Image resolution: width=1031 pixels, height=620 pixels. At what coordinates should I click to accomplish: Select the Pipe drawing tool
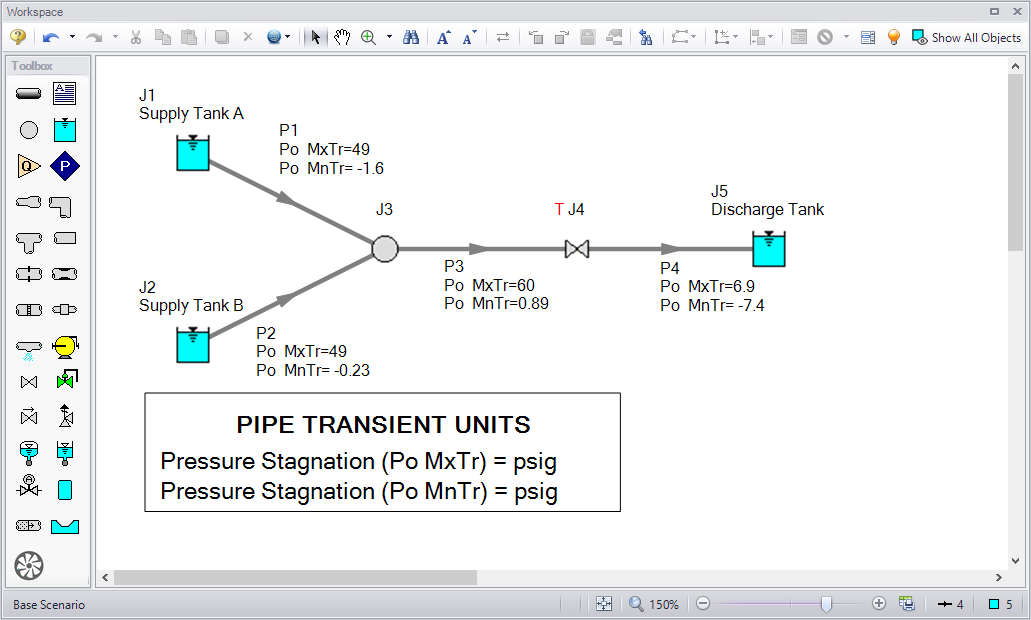28,93
